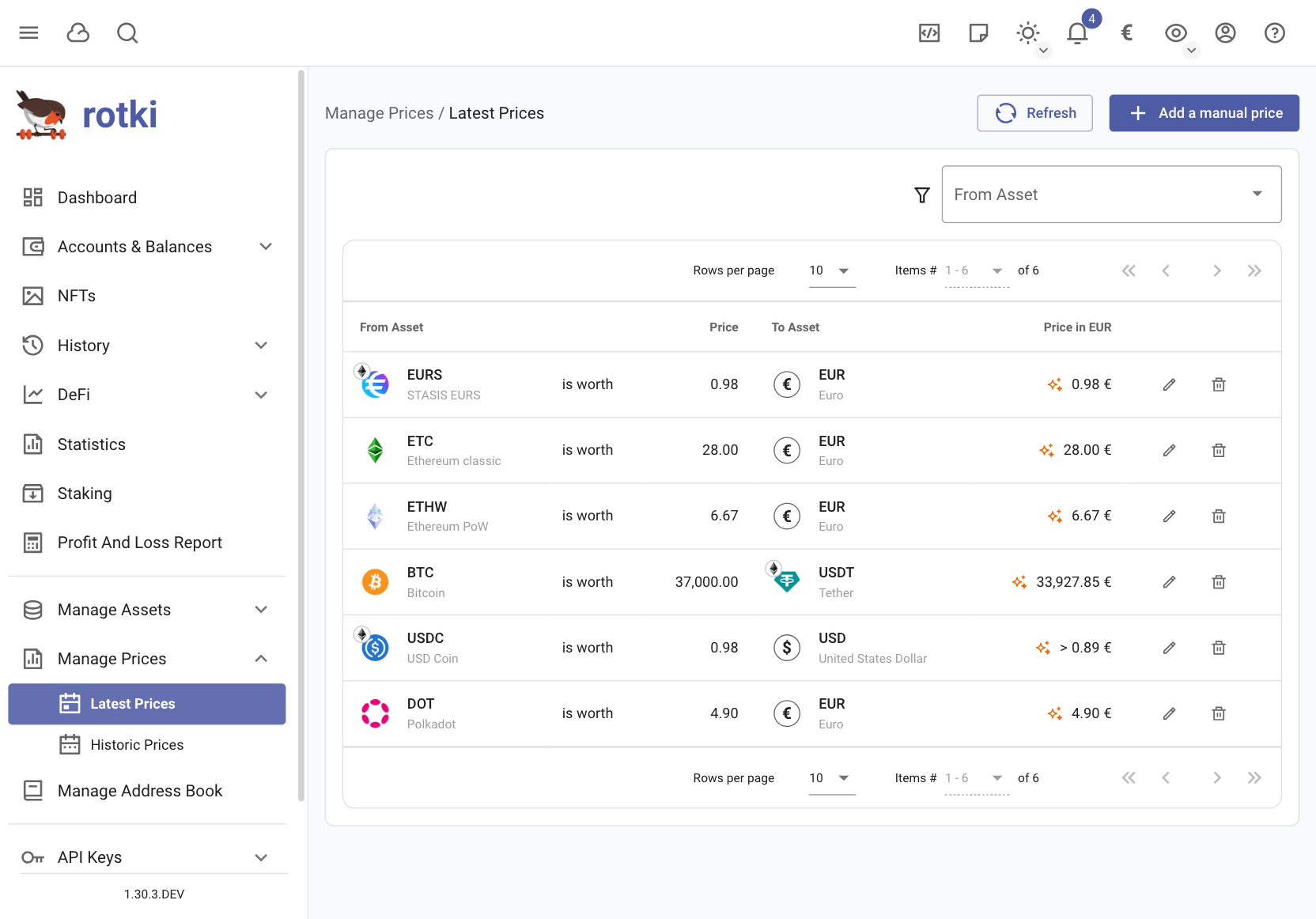1316x919 pixels.
Task: Expand theme options chevron under sun
Action: point(1044,51)
